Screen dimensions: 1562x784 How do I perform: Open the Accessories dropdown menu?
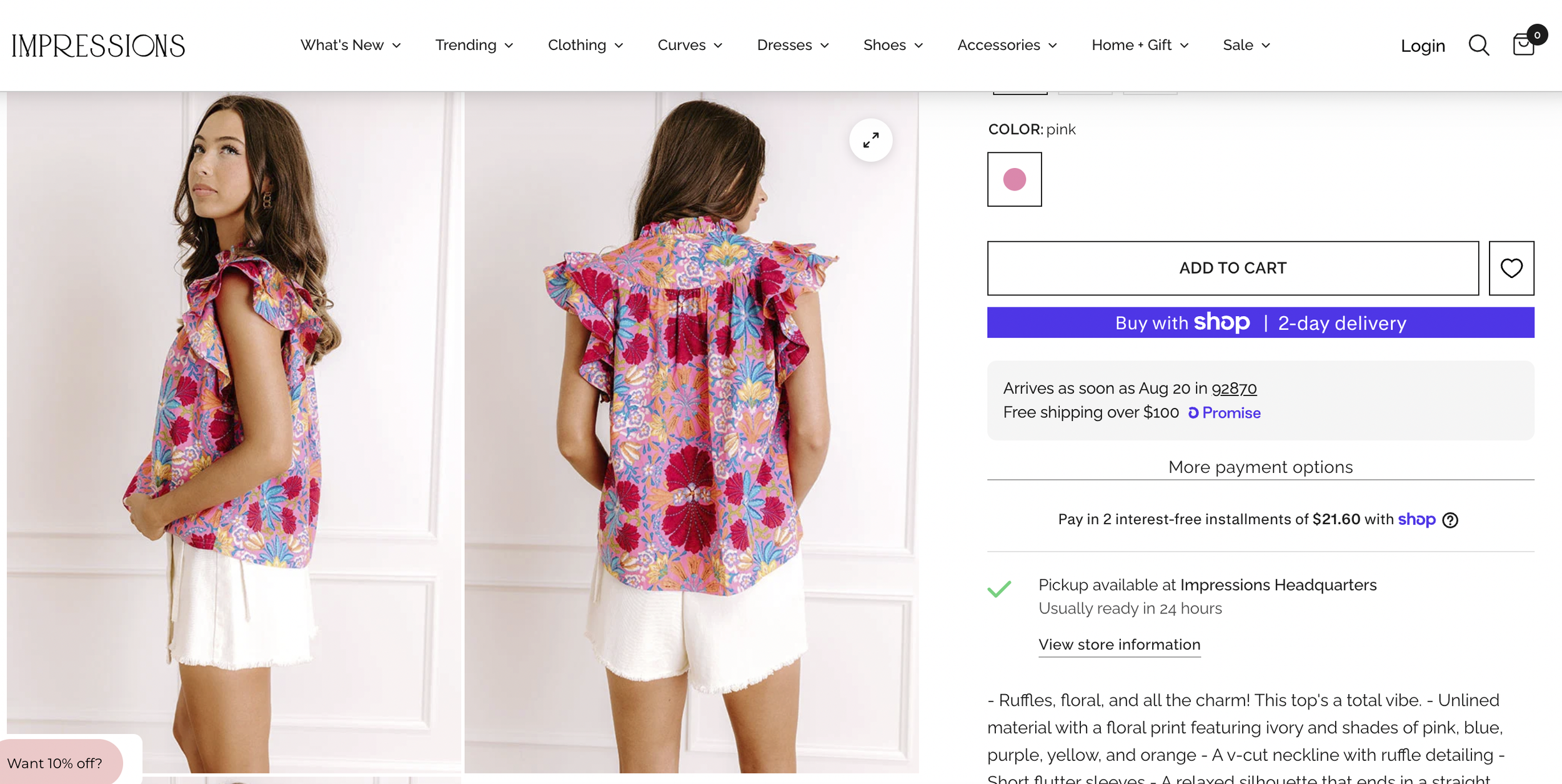click(1007, 45)
